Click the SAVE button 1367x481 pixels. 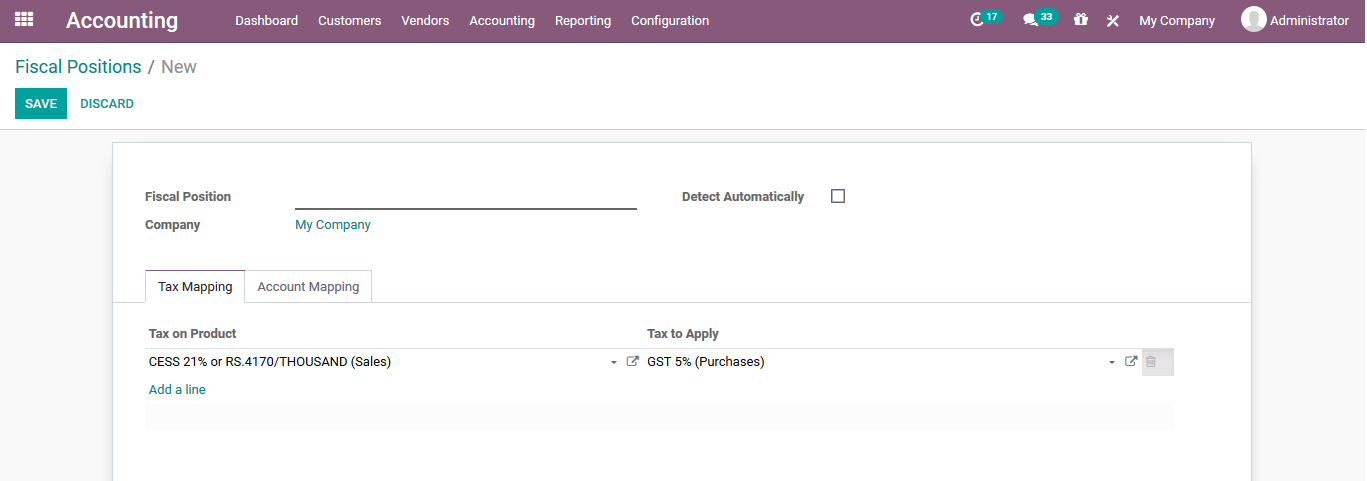[x=41, y=104]
